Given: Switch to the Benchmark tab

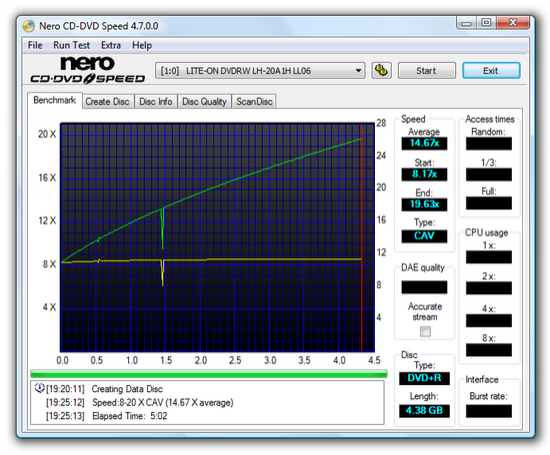Looking at the screenshot, I should (x=55, y=100).
